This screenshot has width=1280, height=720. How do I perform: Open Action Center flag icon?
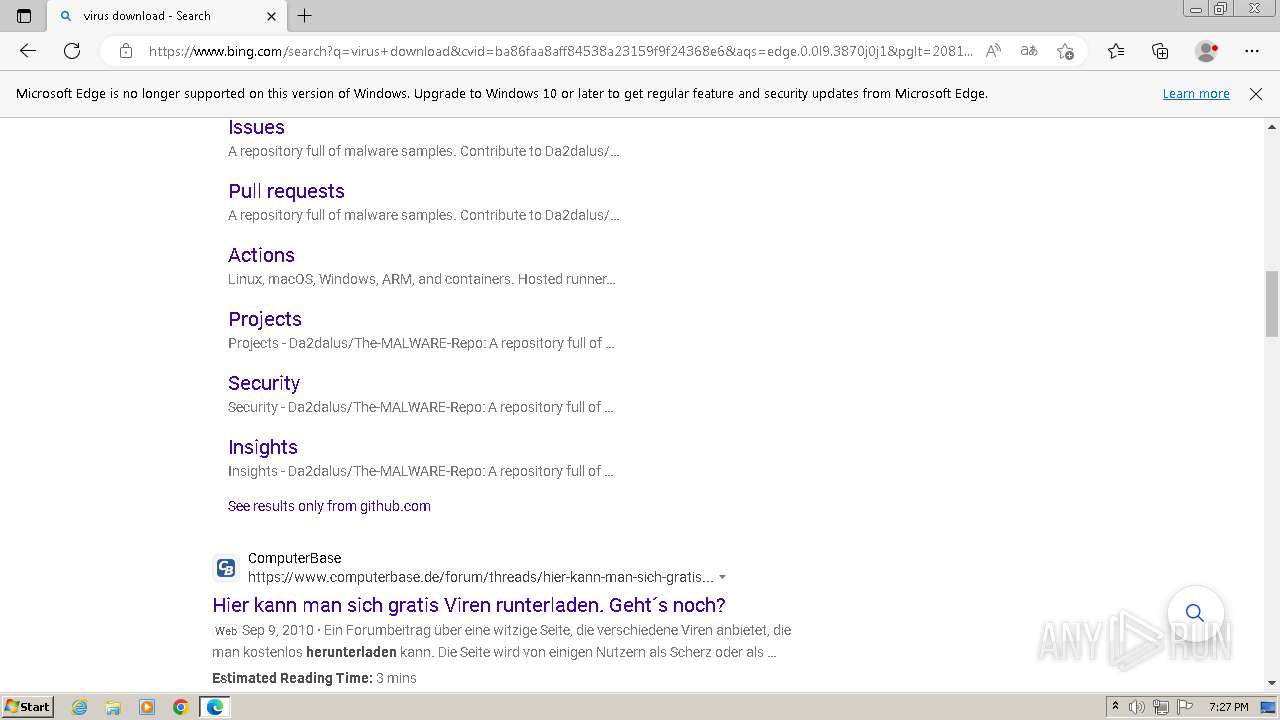[x=1184, y=707]
